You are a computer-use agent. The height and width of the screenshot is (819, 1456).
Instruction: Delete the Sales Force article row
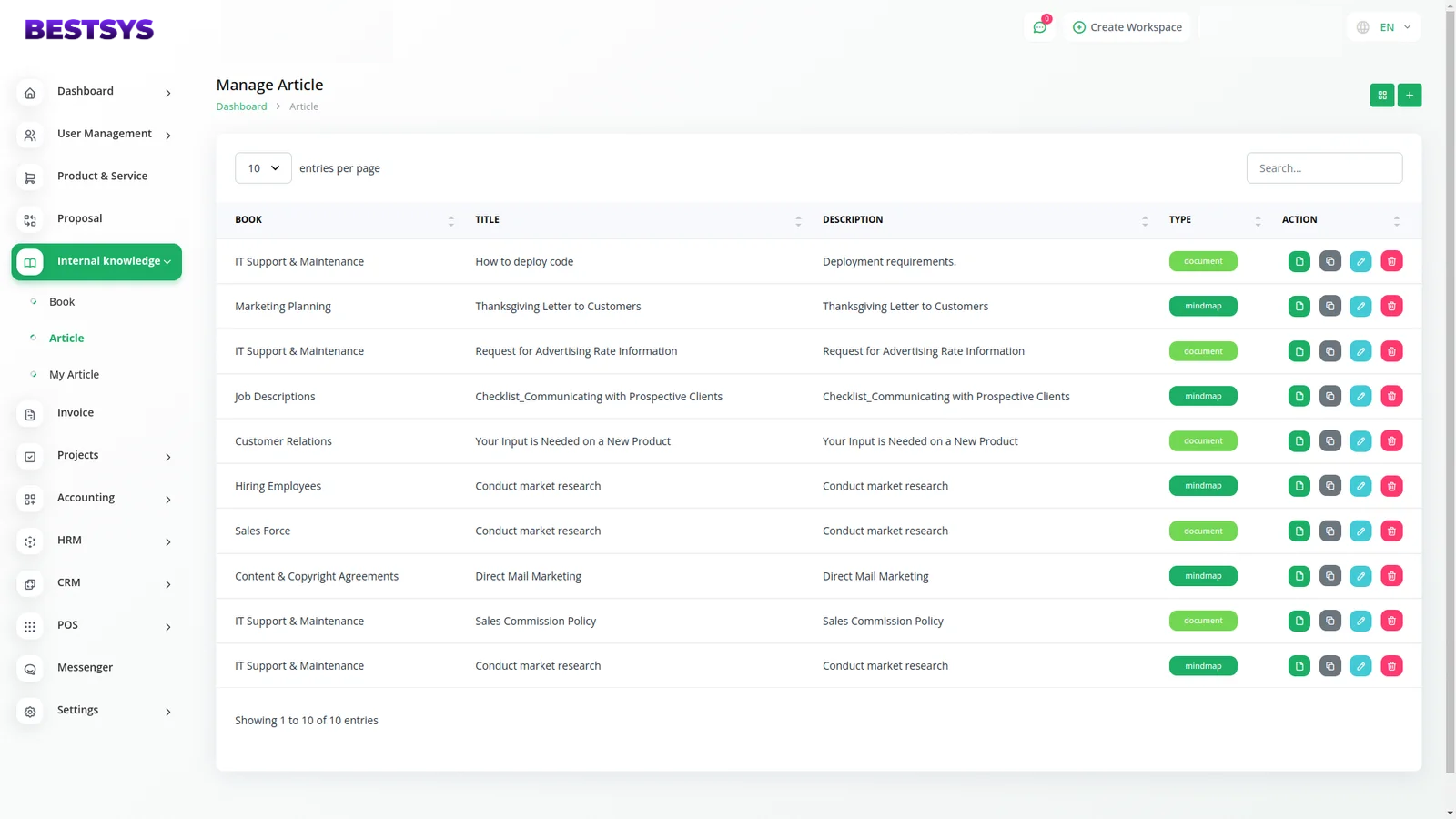point(1391,531)
